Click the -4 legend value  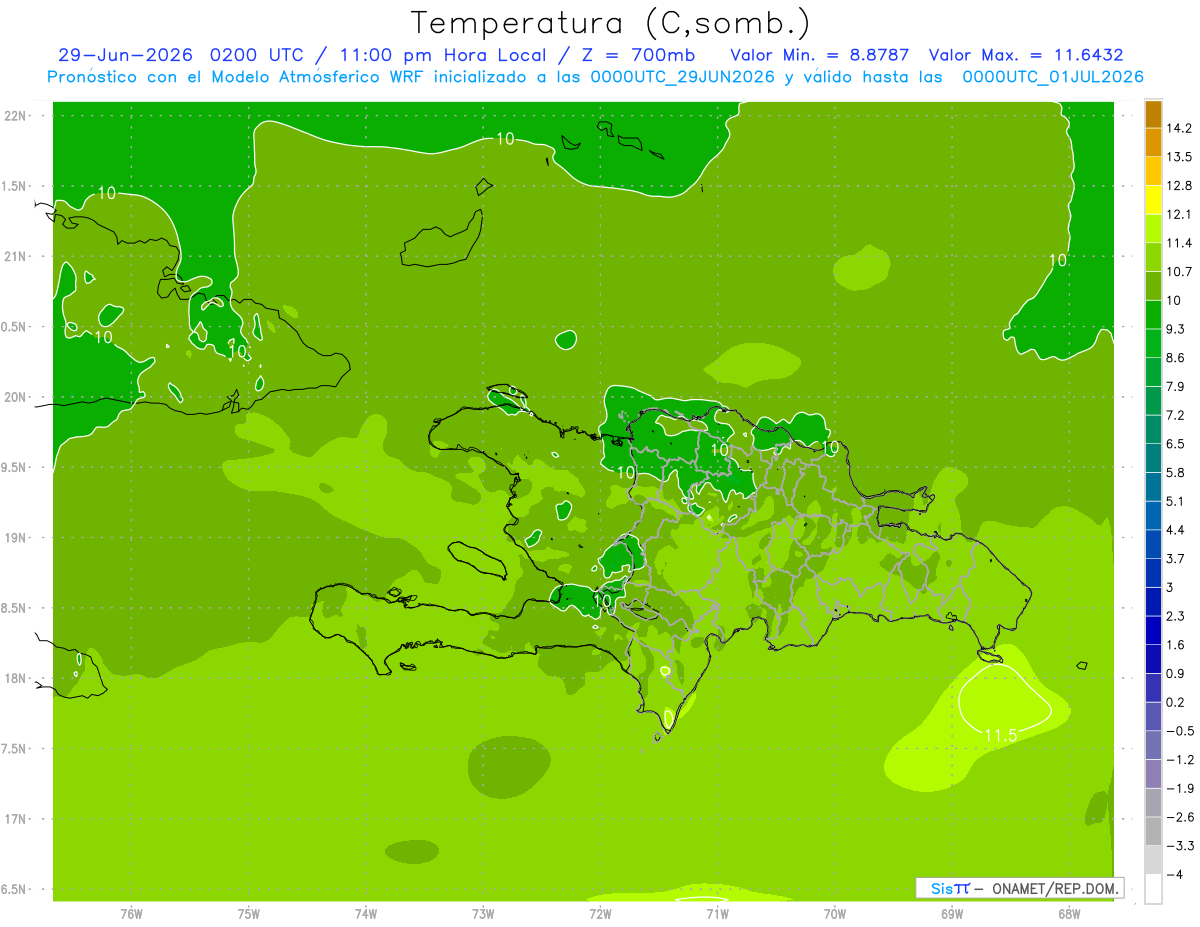1175,875
